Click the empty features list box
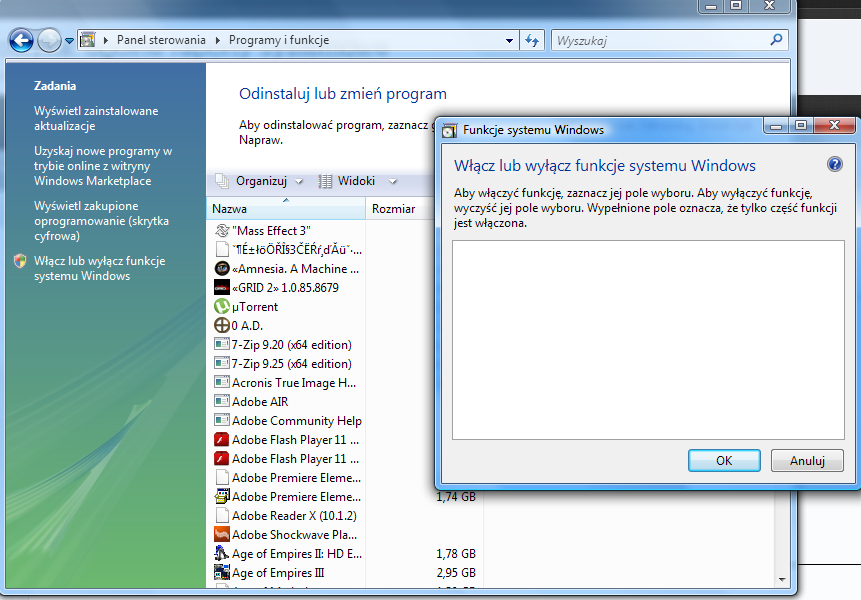Image resolution: width=861 pixels, height=600 pixels. [648, 340]
